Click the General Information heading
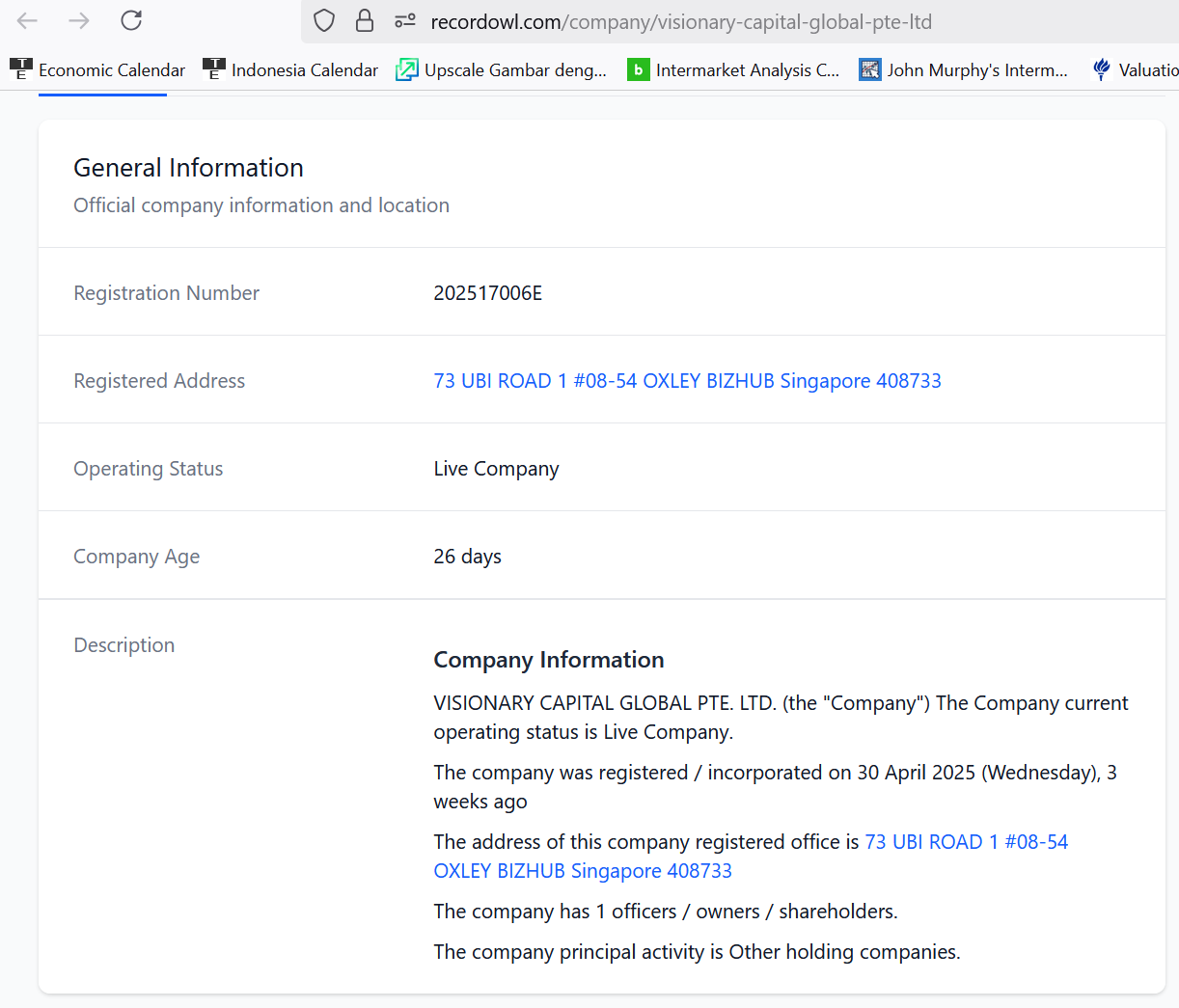 click(188, 168)
